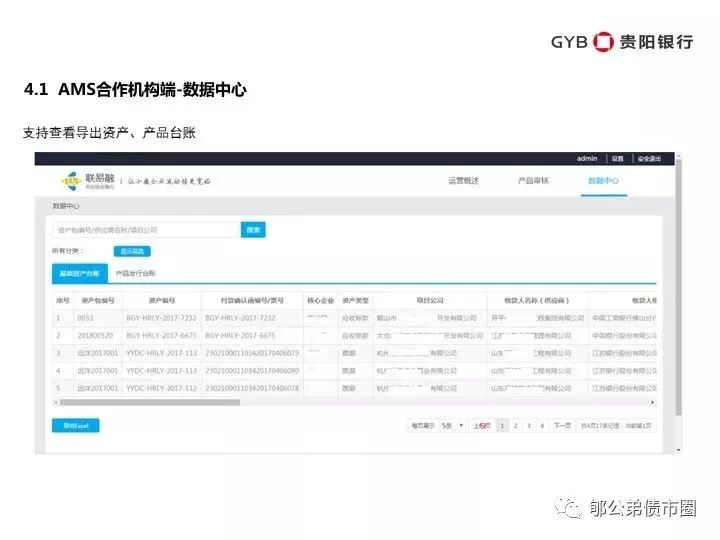Click 下一页 next page link
This screenshot has height=540, width=720.
pos(563,426)
